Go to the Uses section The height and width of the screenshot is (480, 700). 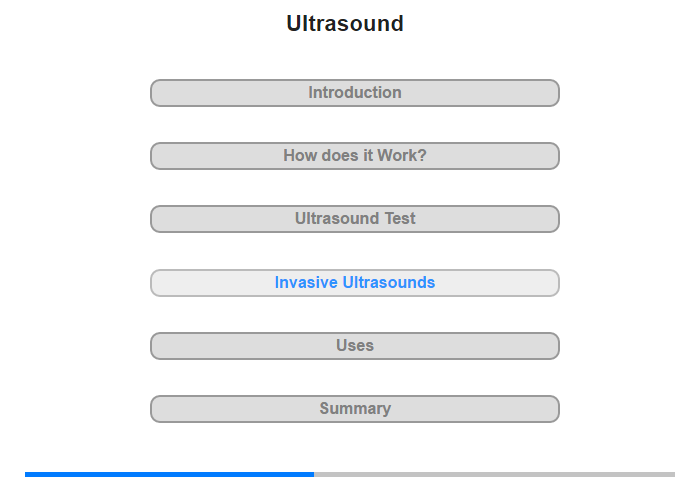[354, 346]
